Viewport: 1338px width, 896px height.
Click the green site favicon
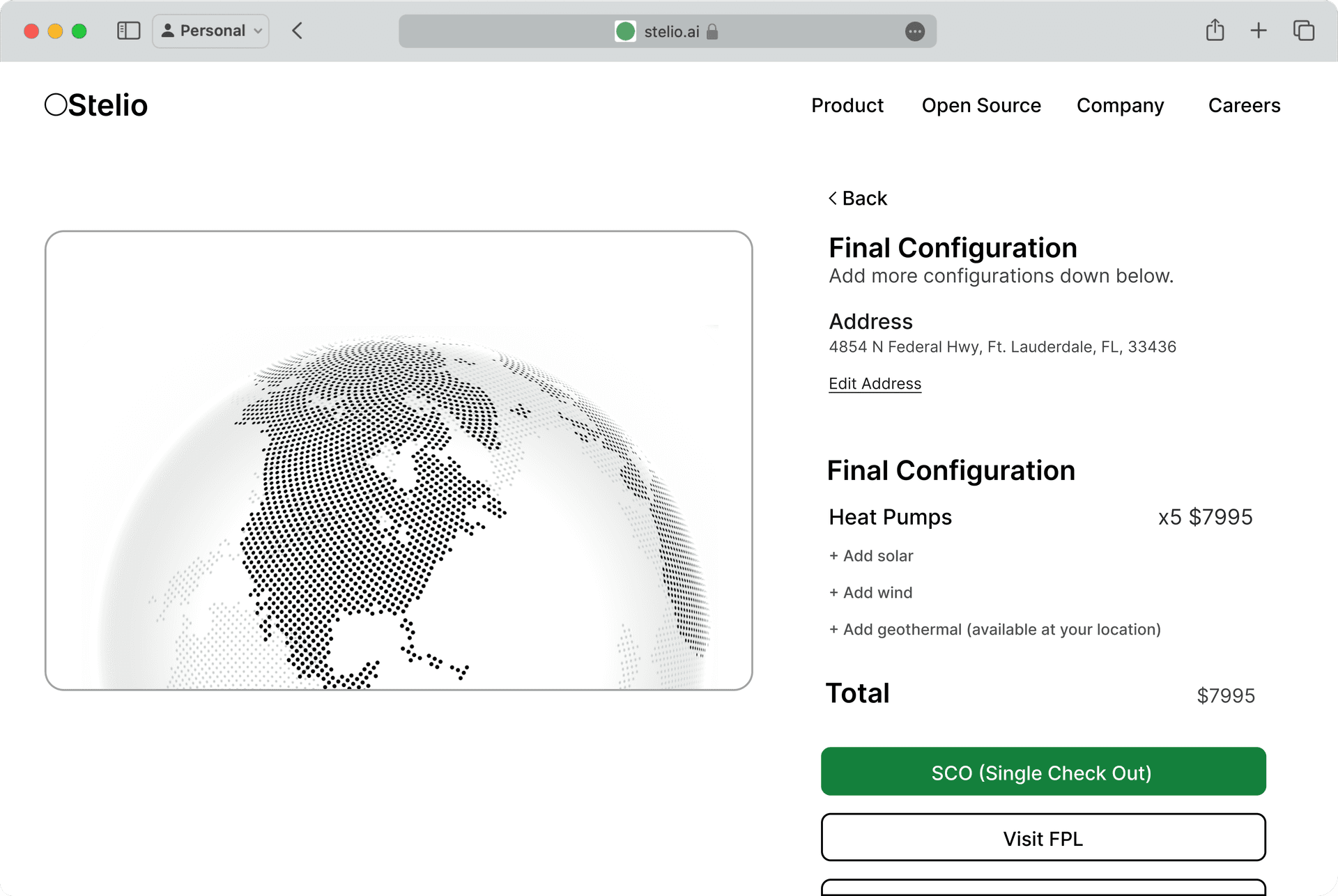pos(625,31)
